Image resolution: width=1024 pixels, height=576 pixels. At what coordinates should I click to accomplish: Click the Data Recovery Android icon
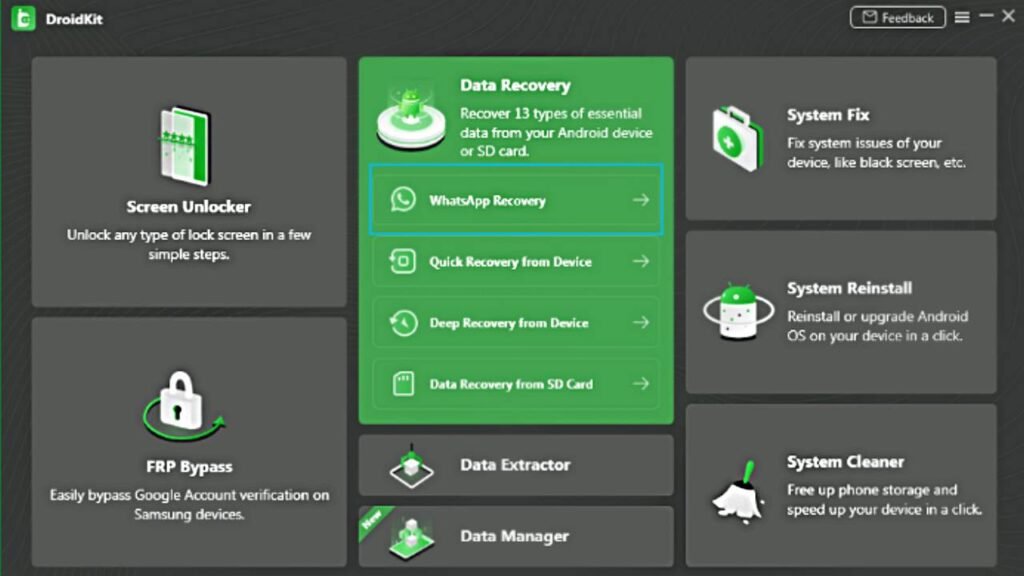[x=411, y=117]
